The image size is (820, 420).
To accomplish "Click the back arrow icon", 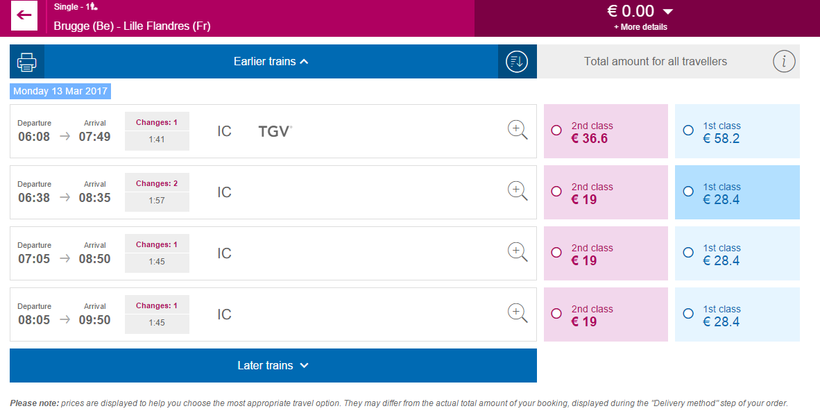I will 24,17.
